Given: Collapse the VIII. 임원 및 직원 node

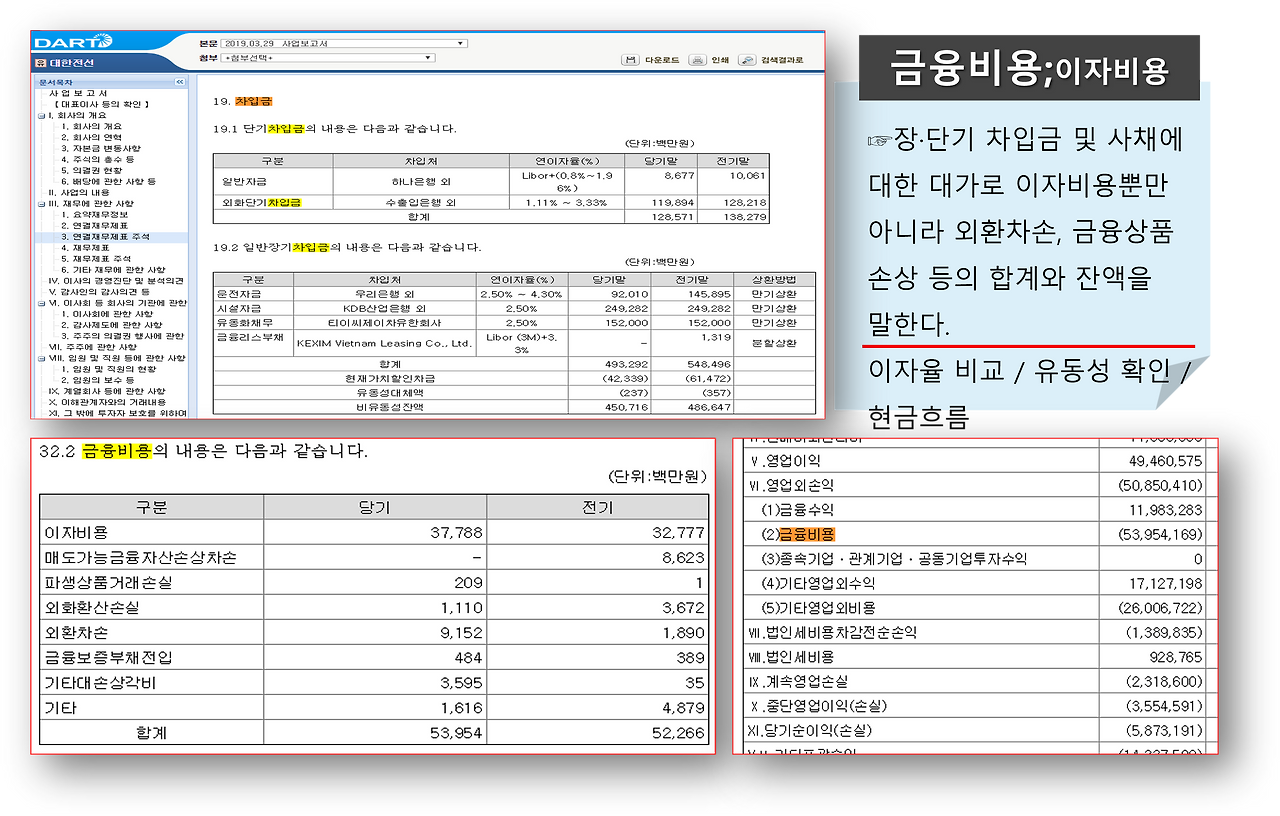Looking at the screenshot, I should 41,358.
